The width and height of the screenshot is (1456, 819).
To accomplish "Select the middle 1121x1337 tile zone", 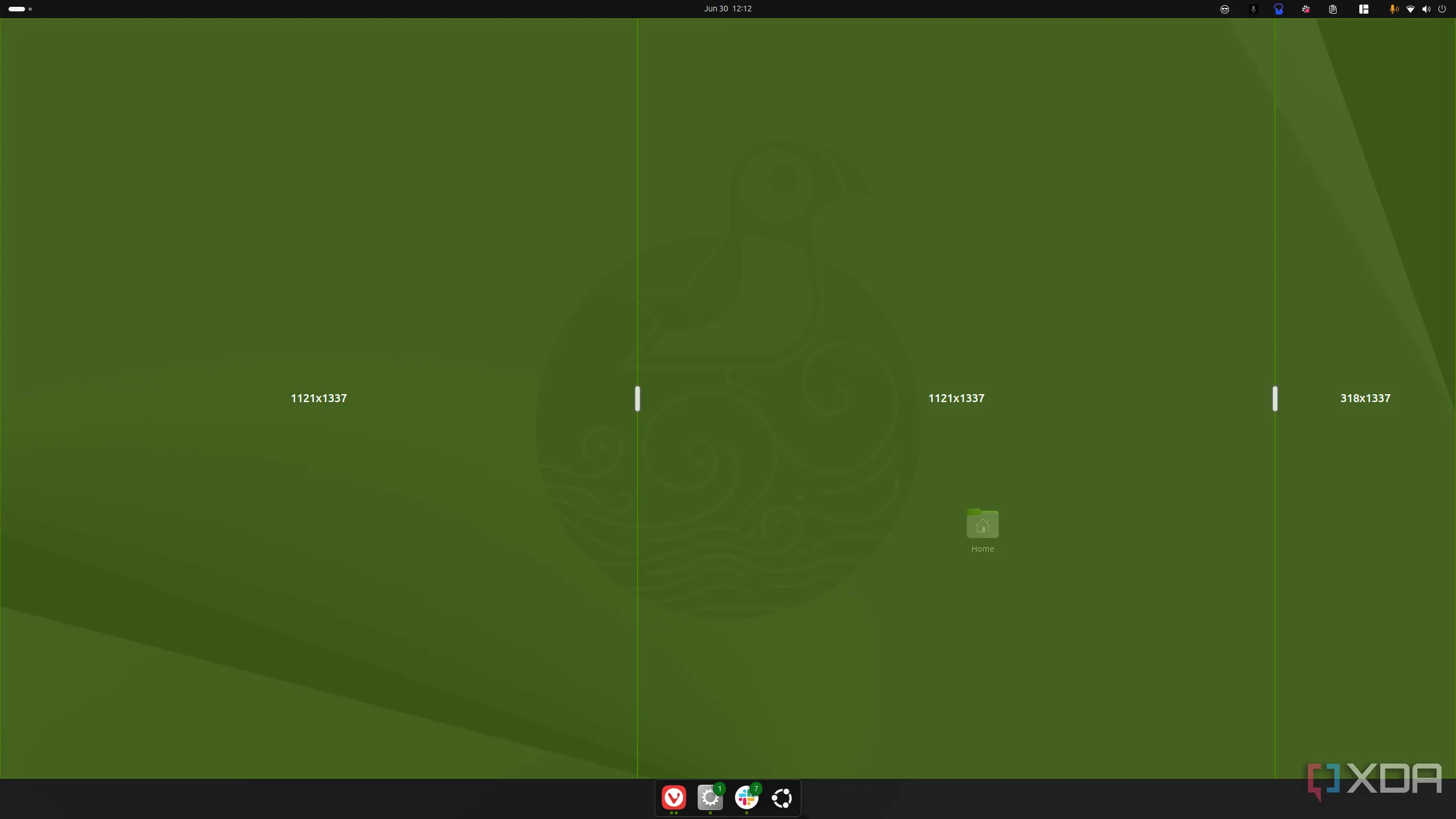I will [x=956, y=398].
